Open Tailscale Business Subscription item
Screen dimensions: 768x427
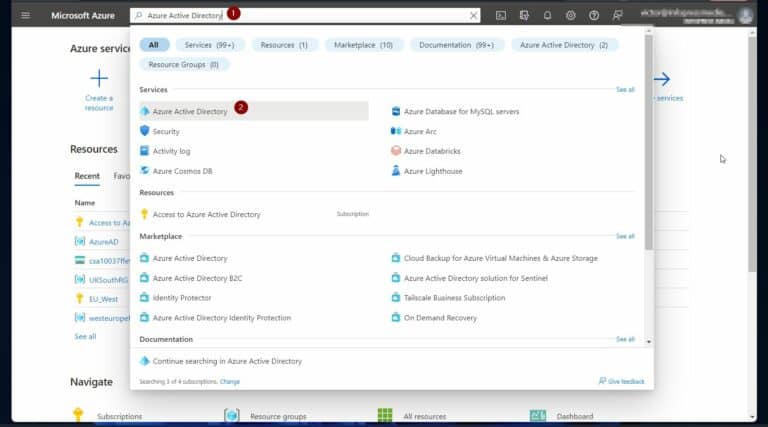click(x=455, y=298)
